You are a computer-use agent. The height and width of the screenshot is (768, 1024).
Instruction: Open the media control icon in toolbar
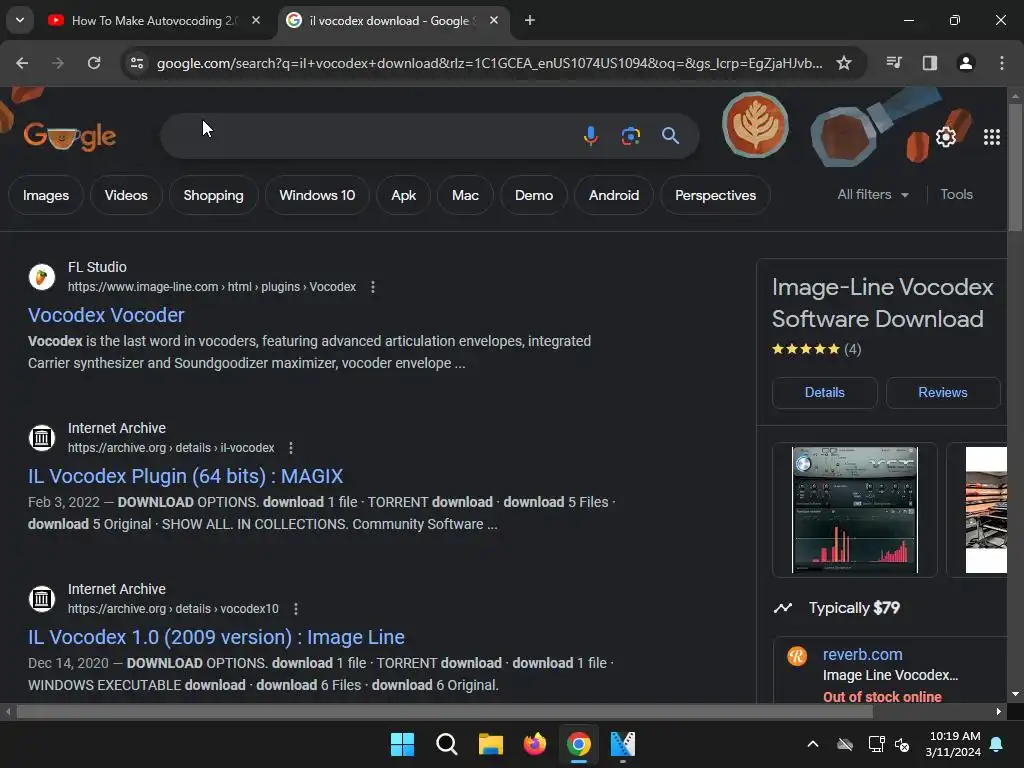point(893,63)
